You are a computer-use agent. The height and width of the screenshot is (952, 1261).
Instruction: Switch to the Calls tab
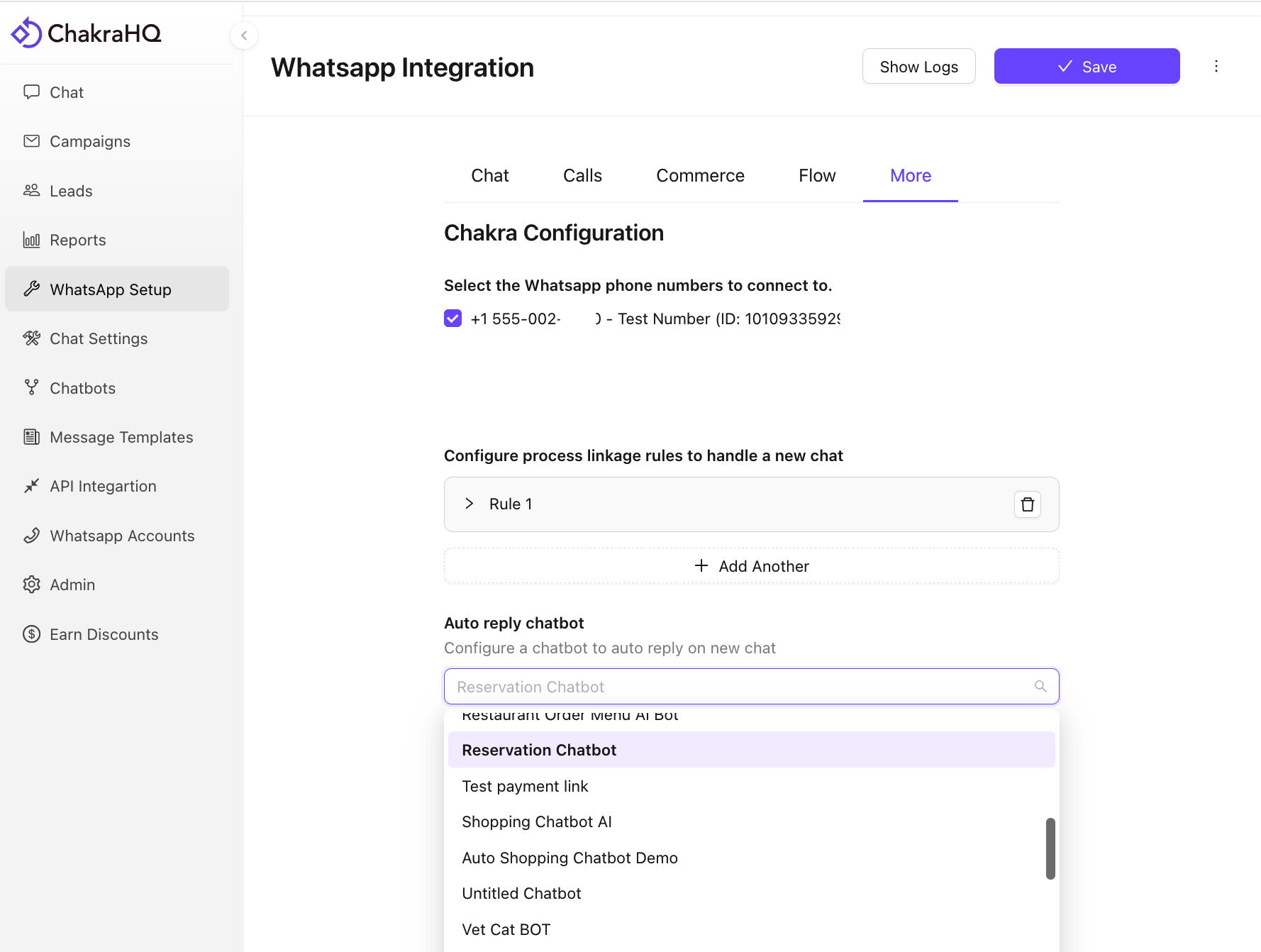pos(582,175)
